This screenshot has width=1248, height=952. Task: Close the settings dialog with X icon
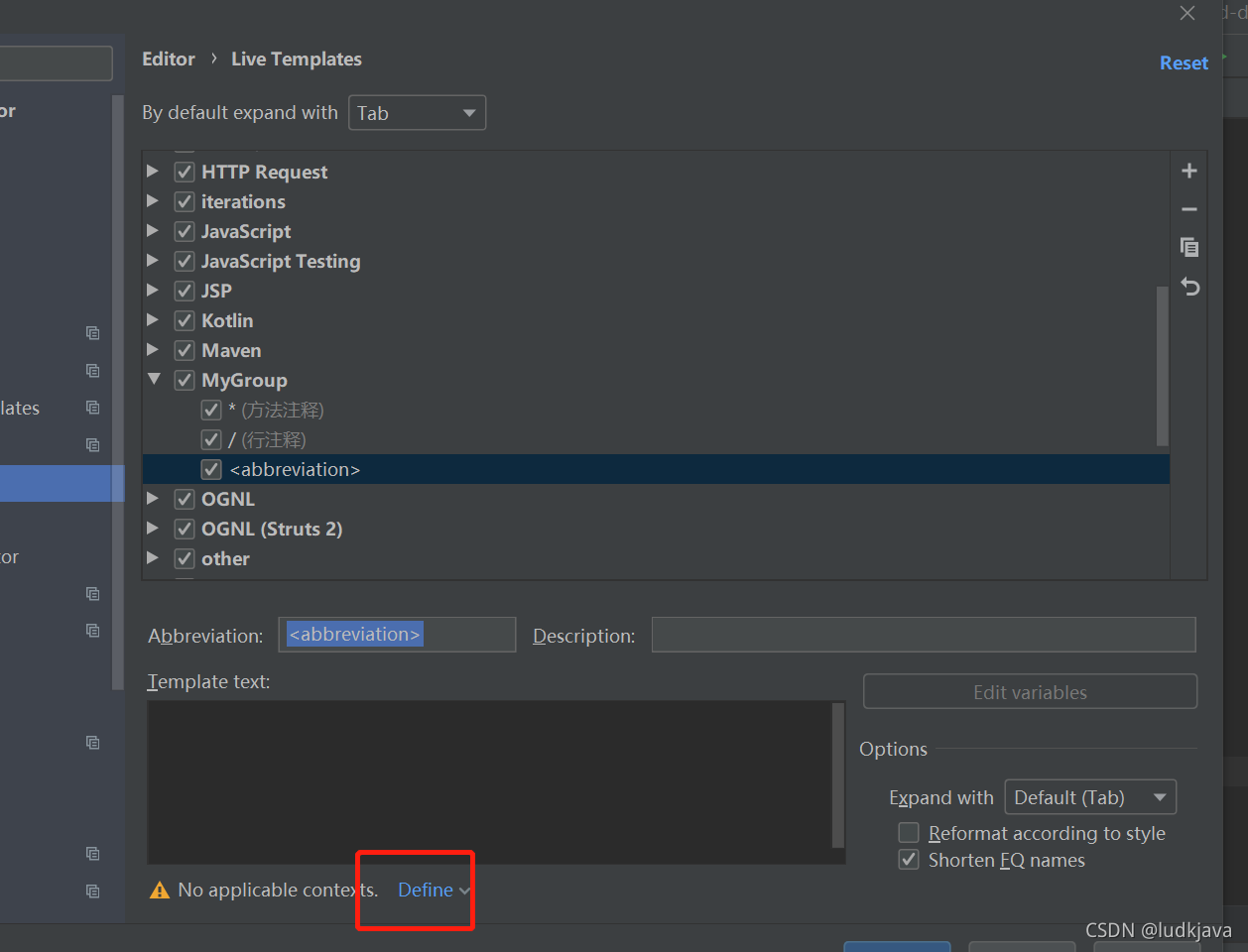click(x=1187, y=13)
